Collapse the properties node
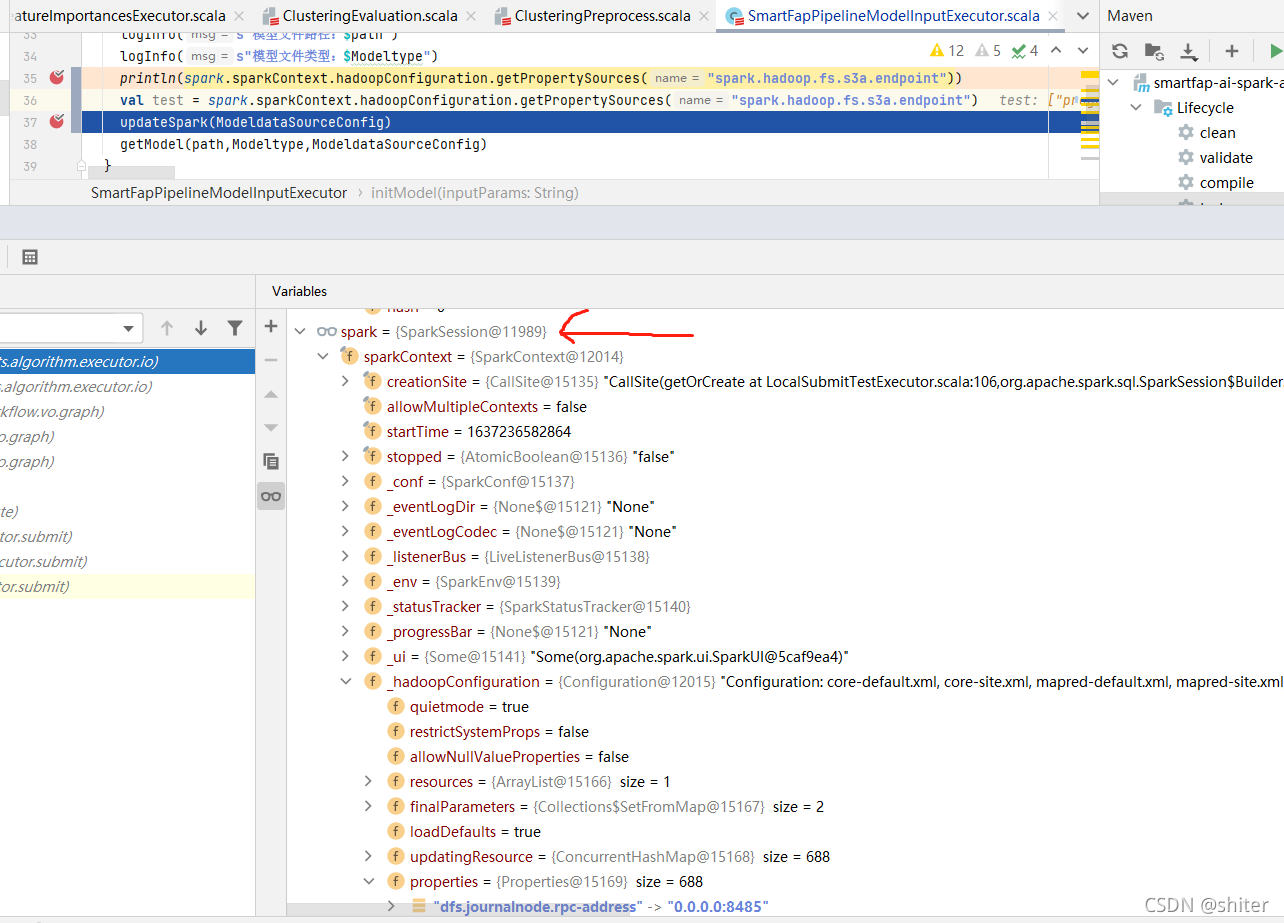The image size is (1284, 923). (x=368, y=881)
